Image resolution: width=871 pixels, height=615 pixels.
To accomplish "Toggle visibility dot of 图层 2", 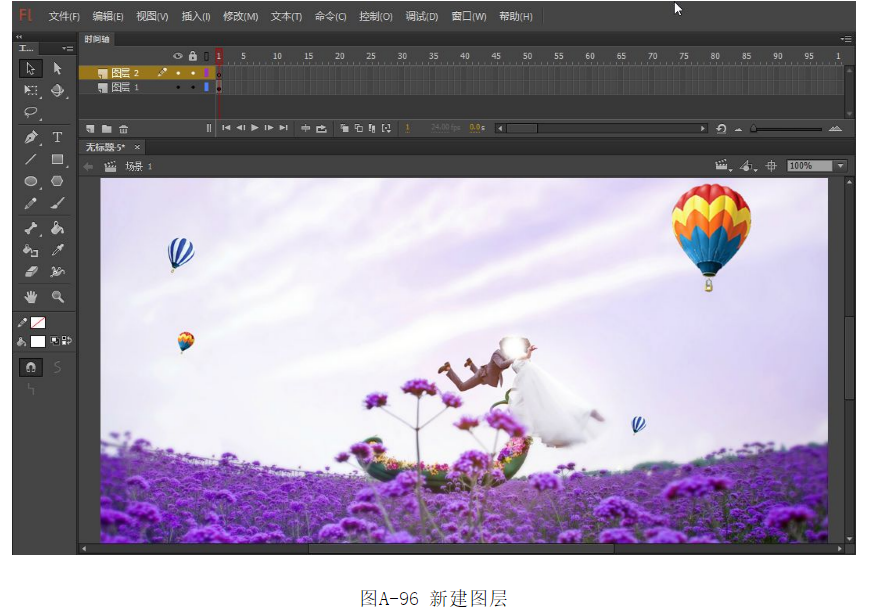I will point(178,73).
